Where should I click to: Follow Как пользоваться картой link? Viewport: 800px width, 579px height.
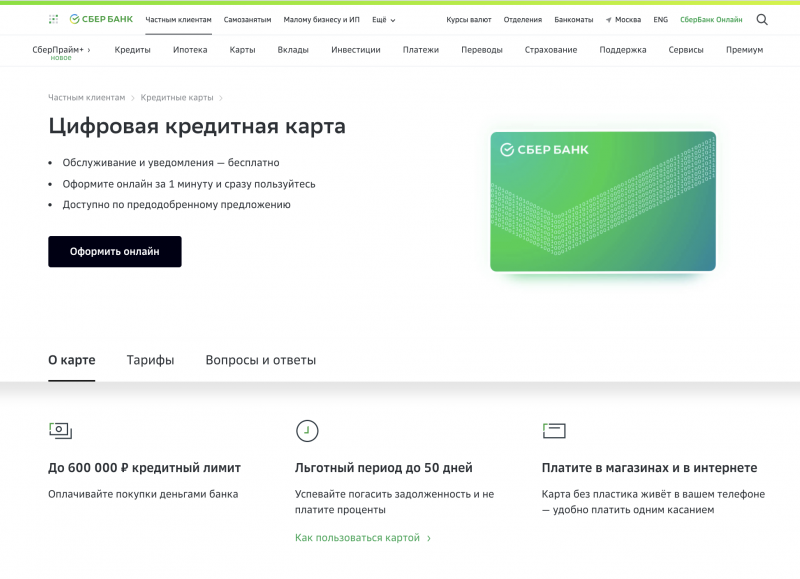(363, 538)
